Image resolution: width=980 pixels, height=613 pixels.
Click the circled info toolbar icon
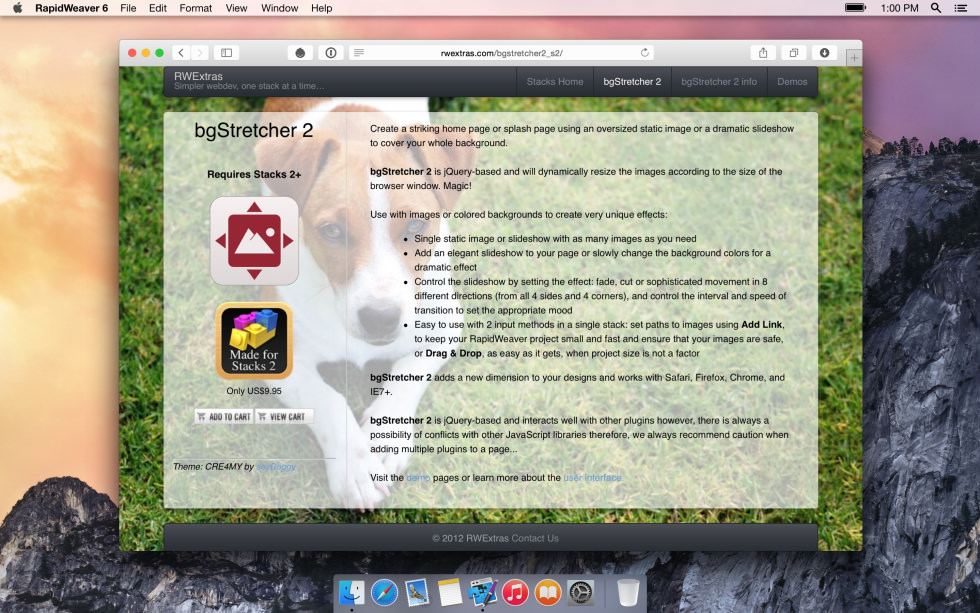pos(331,53)
